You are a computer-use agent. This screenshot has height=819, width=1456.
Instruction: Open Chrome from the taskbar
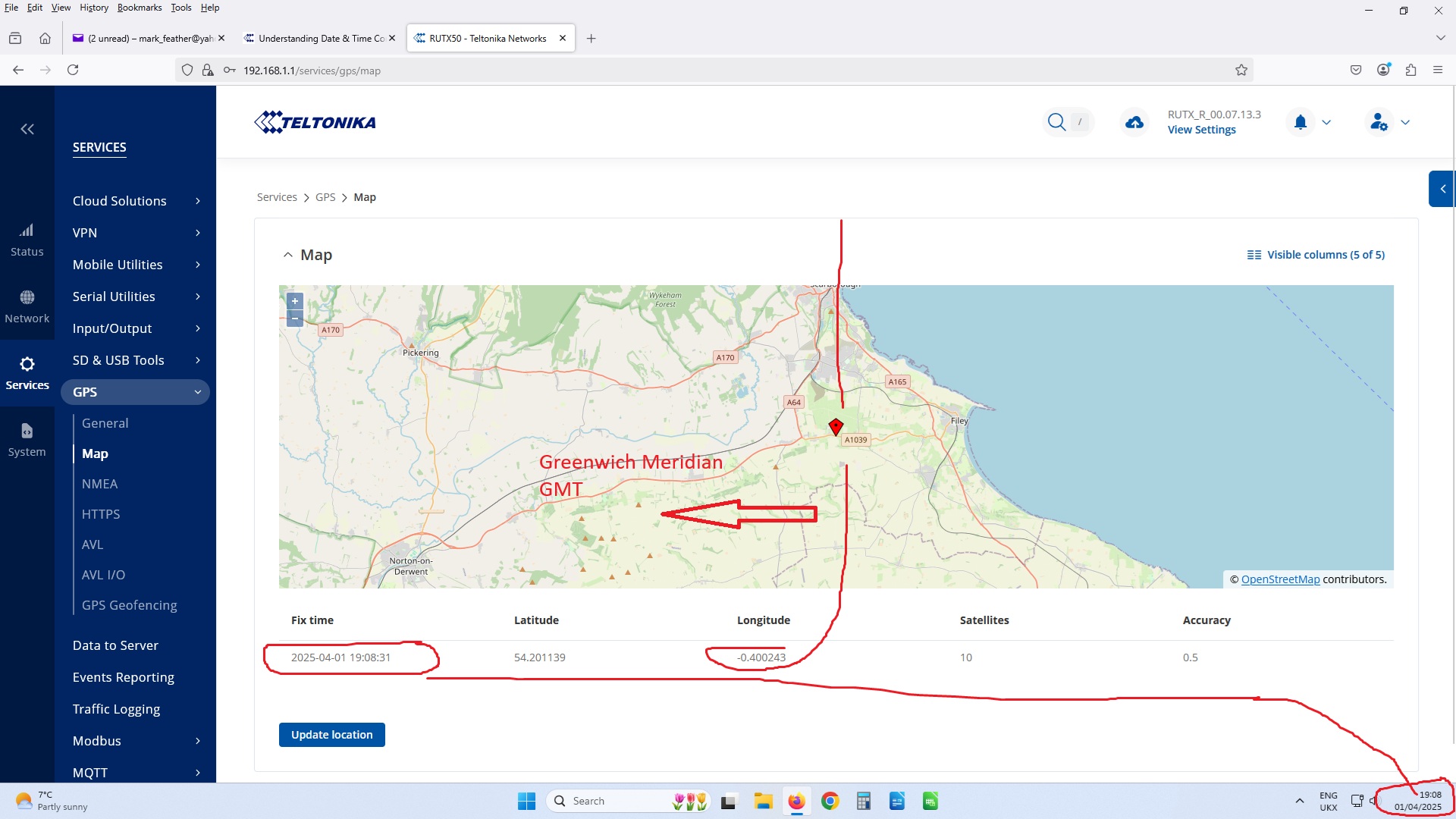[830, 801]
